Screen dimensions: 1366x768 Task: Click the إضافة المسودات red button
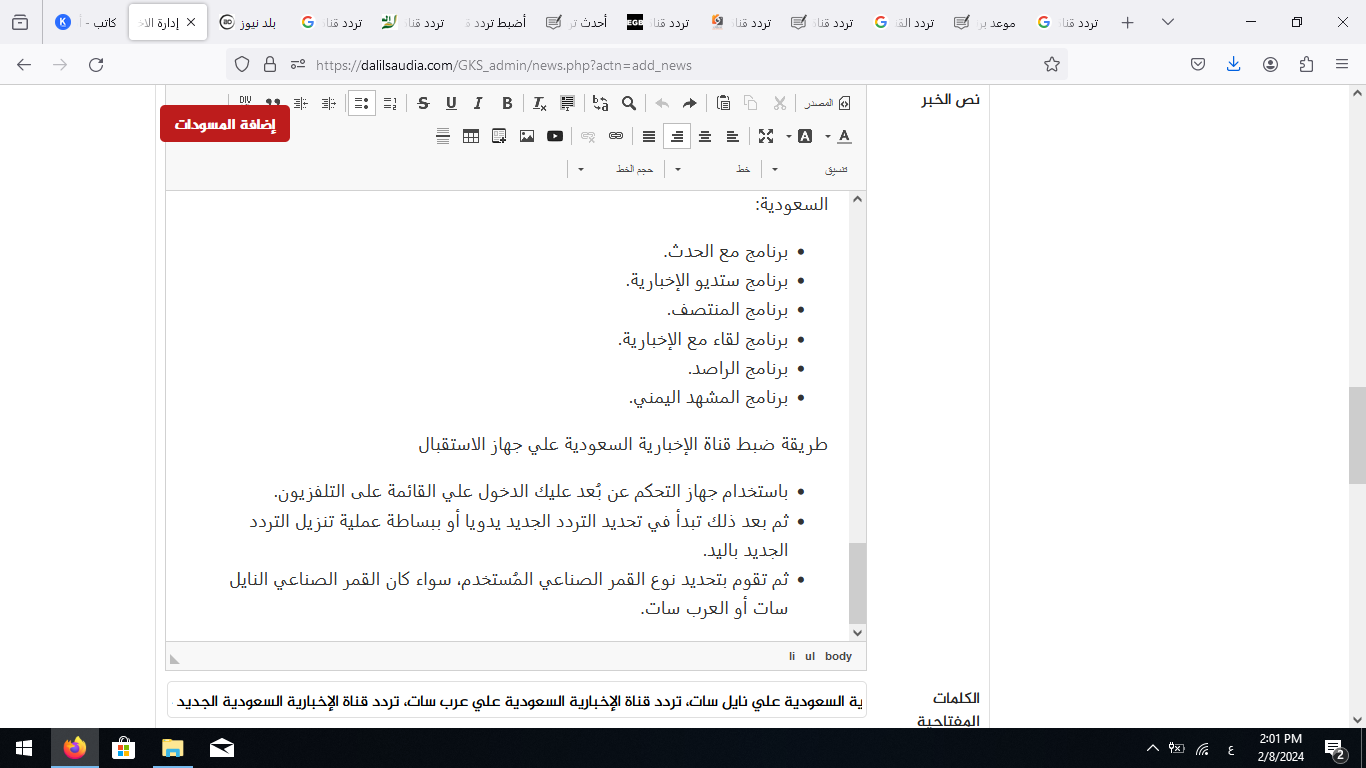point(225,124)
